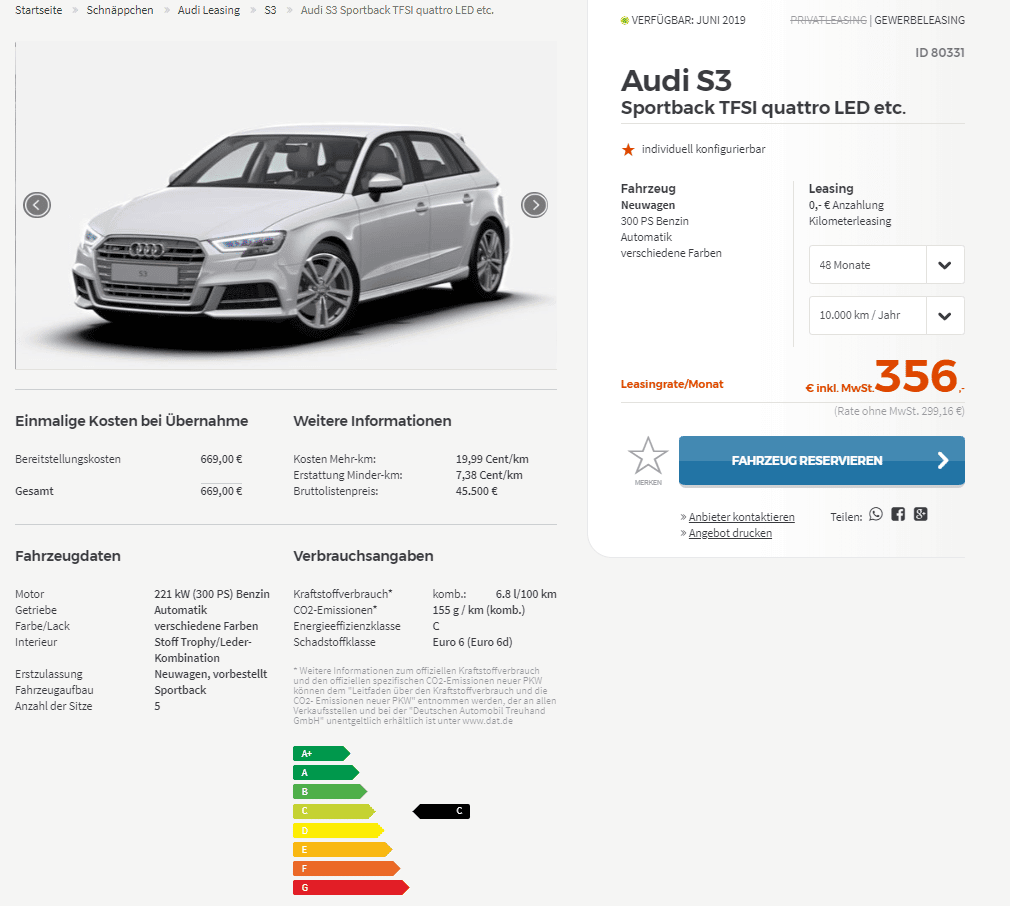Click the green availability indicator icon
Screen dimensions: 1010x906
click(x=624, y=21)
